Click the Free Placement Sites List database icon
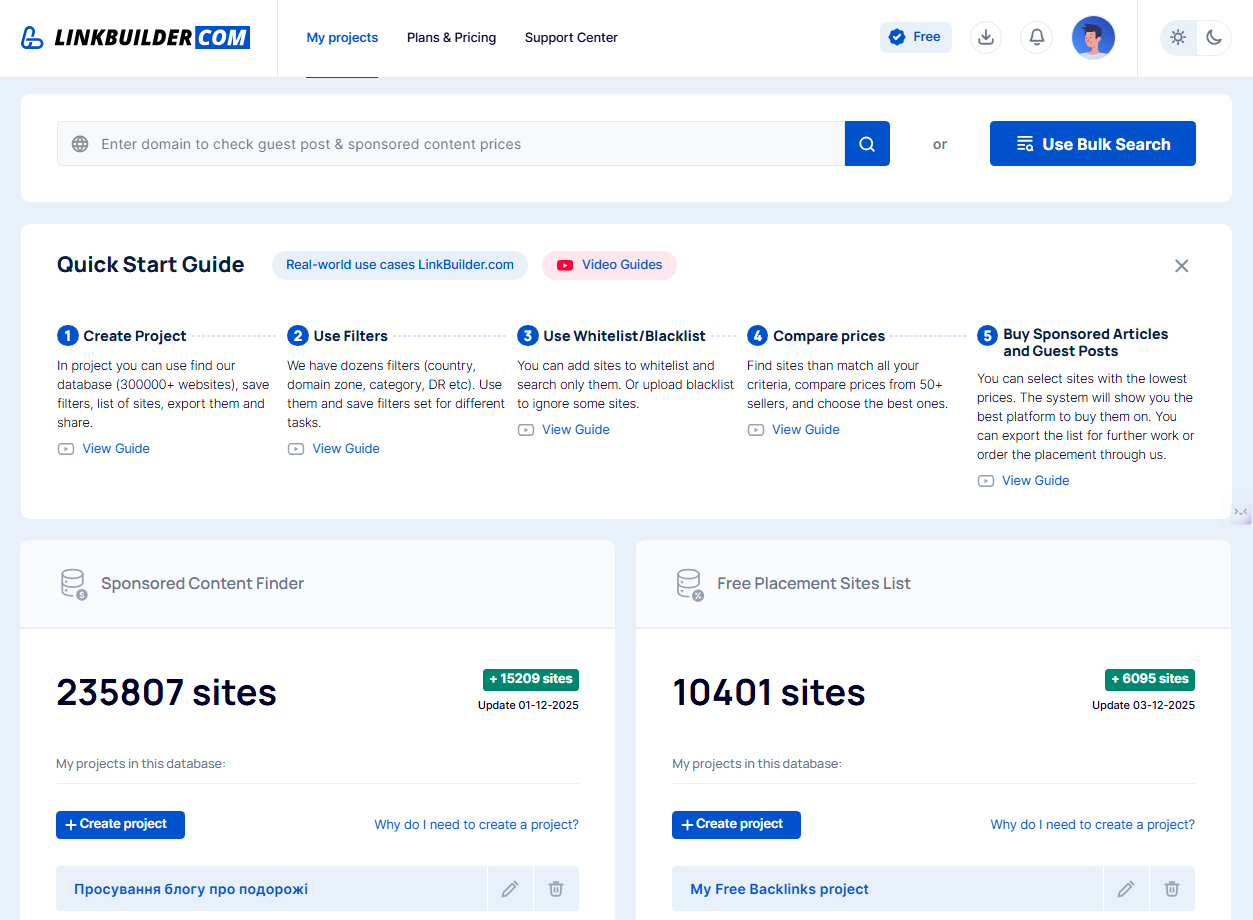The width and height of the screenshot is (1253, 920). (689, 583)
